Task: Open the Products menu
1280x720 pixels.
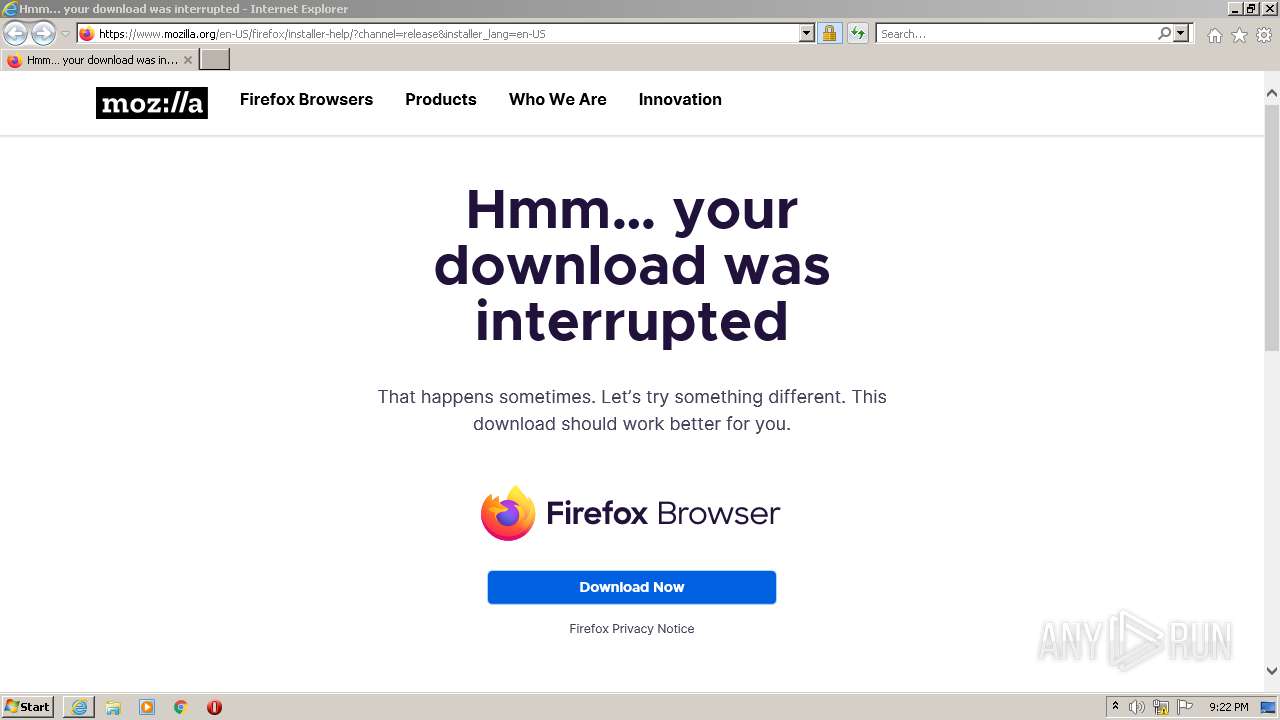Action: [x=441, y=100]
